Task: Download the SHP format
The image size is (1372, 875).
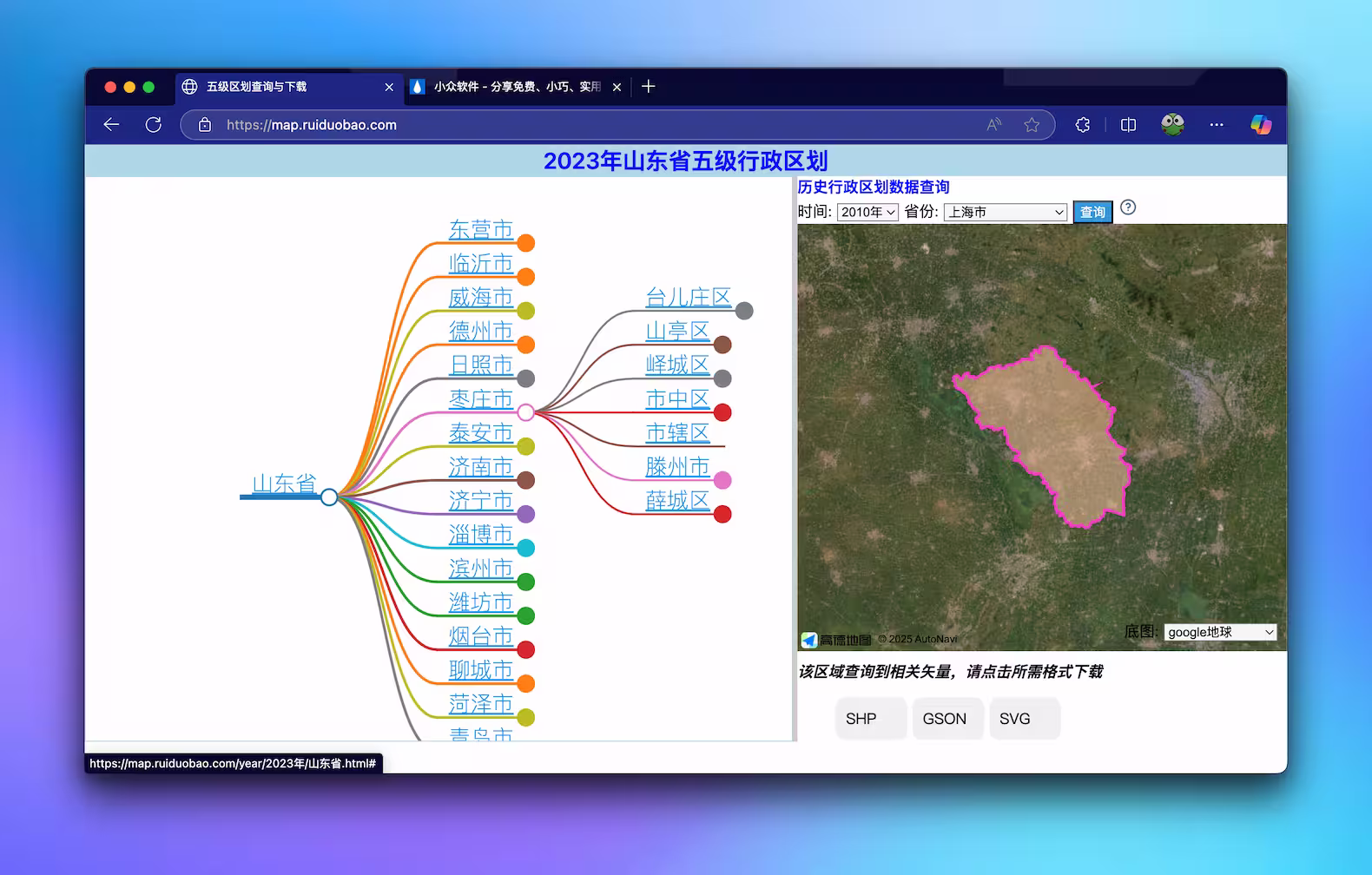Action: click(x=871, y=719)
